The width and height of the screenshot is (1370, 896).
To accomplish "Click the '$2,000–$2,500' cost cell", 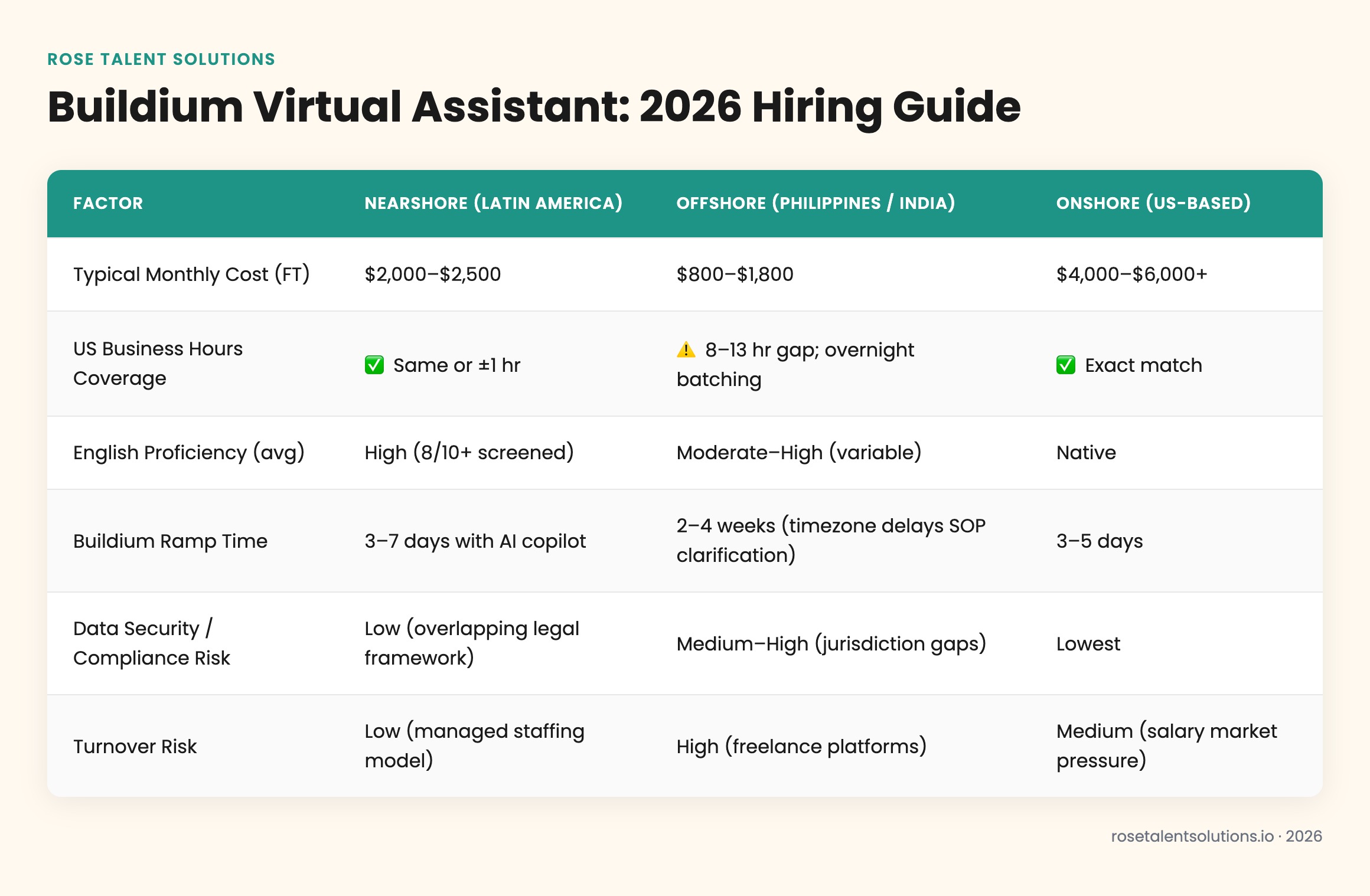I will (x=433, y=274).
